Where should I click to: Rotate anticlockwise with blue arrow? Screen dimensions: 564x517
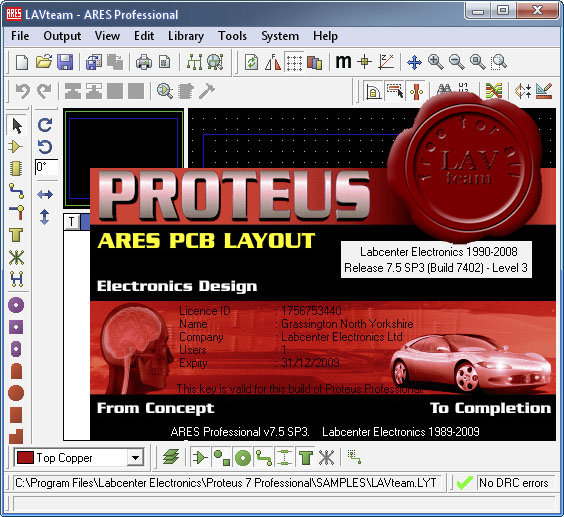(x=45, y=147)
